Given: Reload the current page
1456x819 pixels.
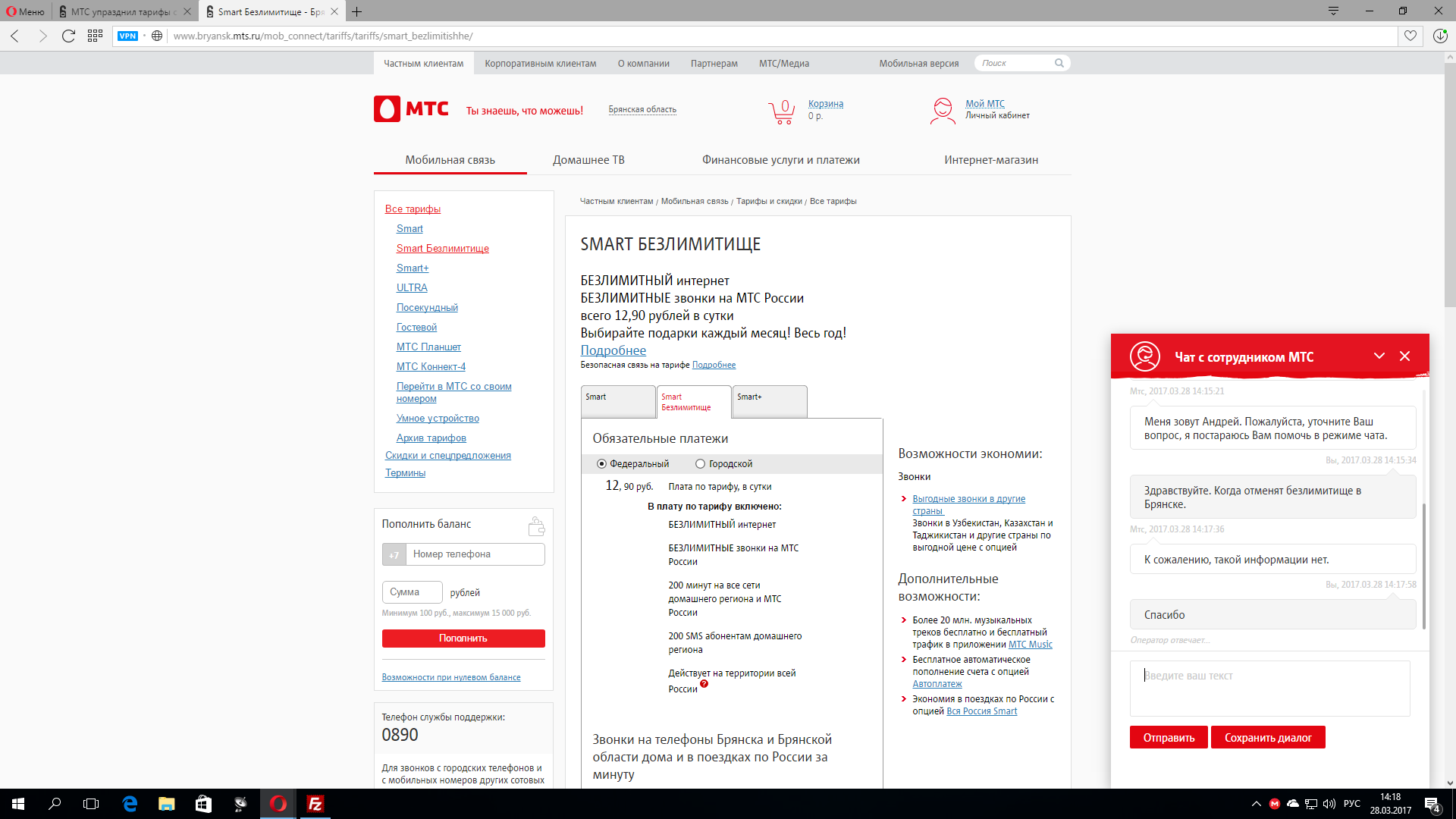Looking at the screenshot, I should pyautogui.click(x=68, y=36).
